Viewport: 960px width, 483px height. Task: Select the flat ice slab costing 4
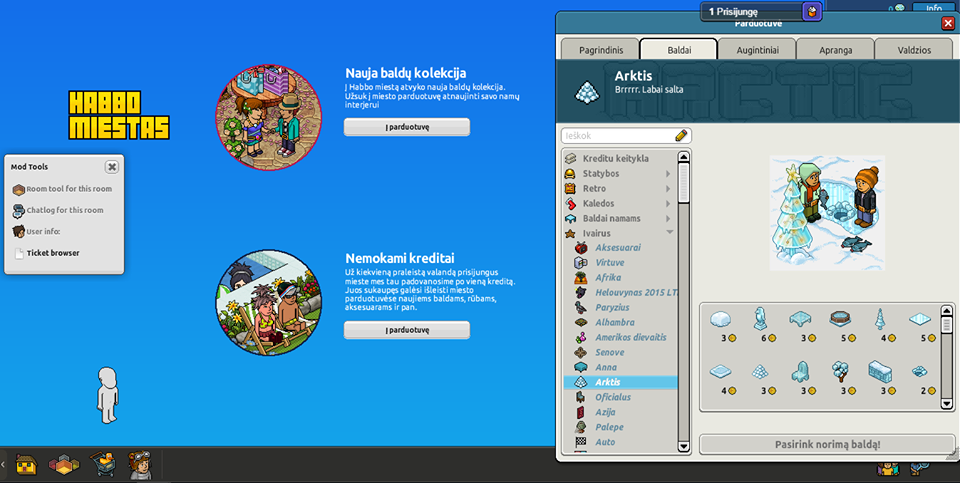721,371
